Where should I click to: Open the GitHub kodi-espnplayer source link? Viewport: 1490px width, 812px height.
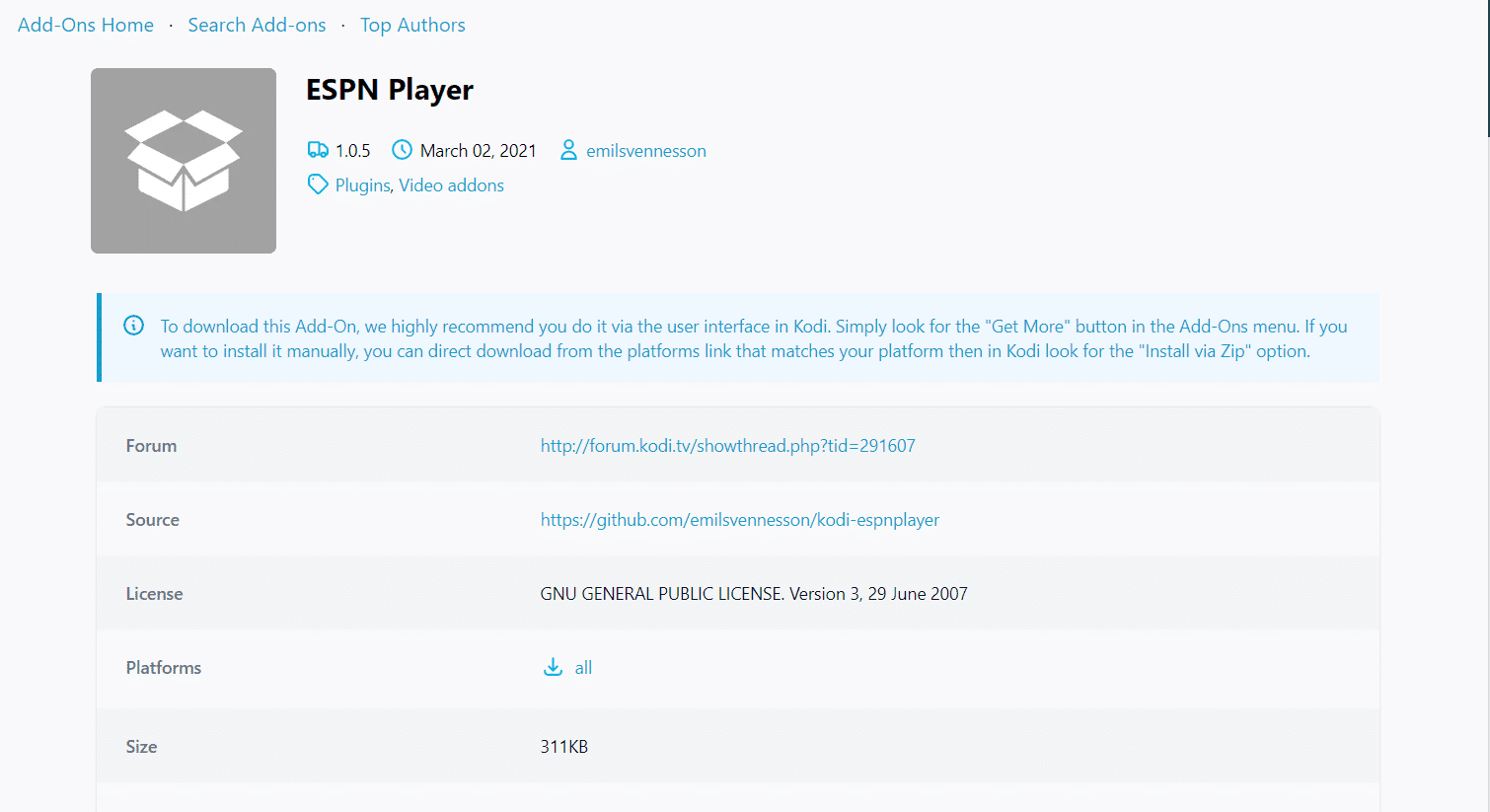739,520
